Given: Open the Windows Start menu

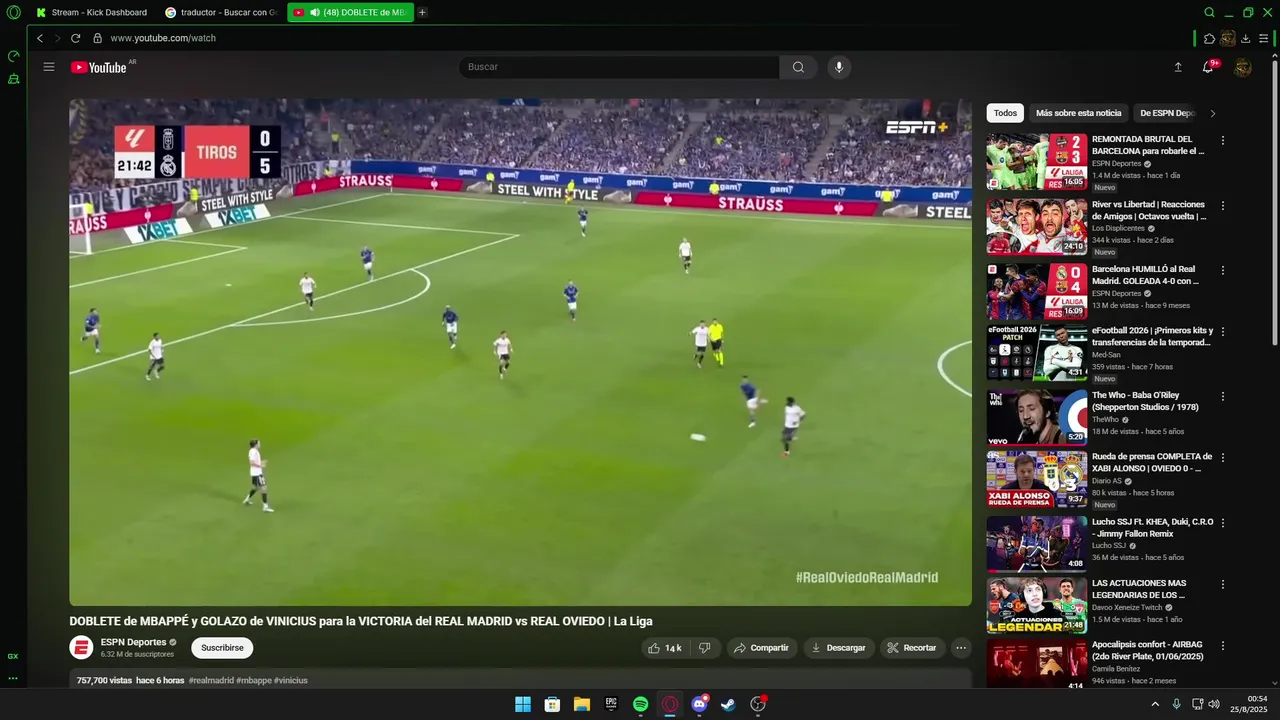Looking at the screenshot, I should [523, 704].
